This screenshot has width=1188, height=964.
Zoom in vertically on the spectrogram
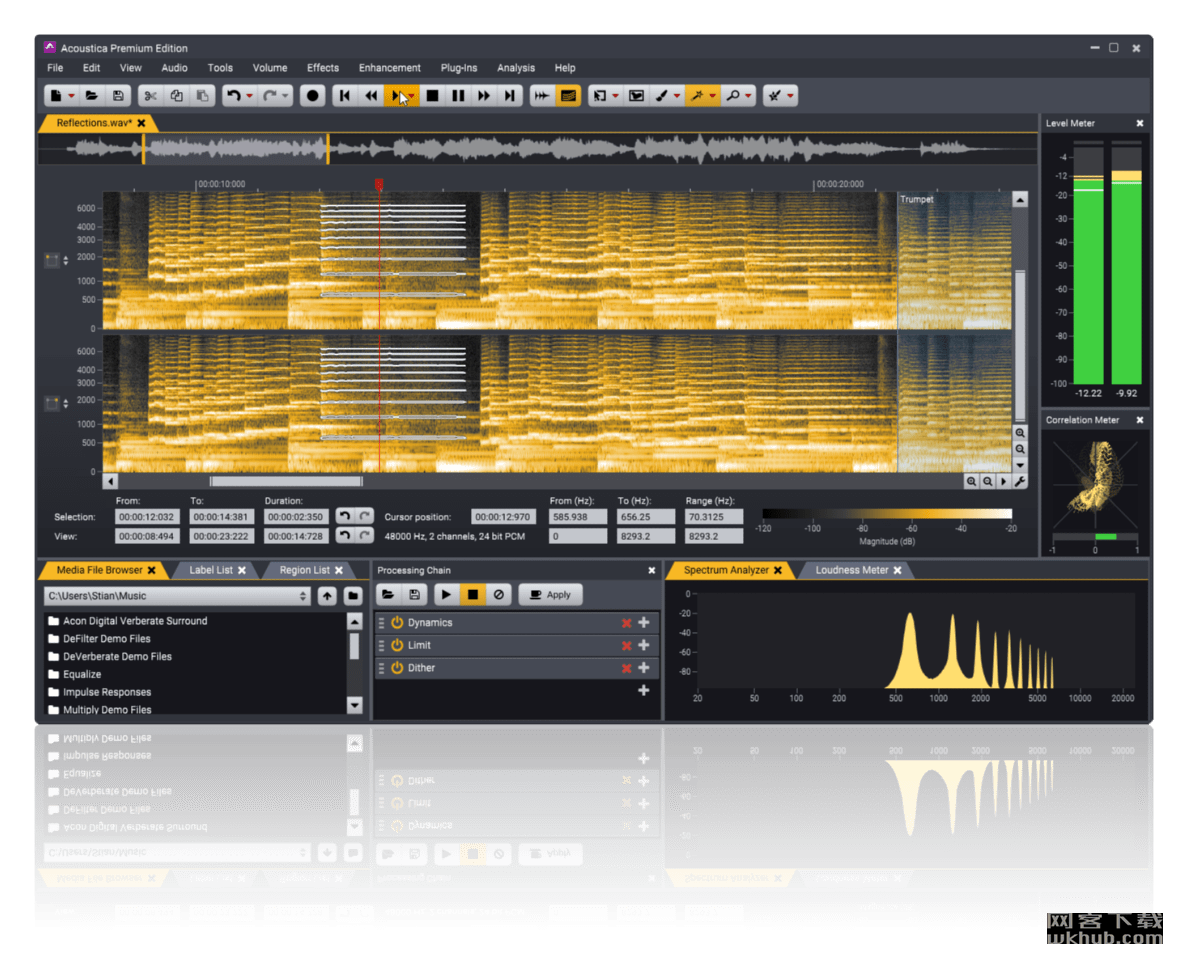coord(1021,433)
